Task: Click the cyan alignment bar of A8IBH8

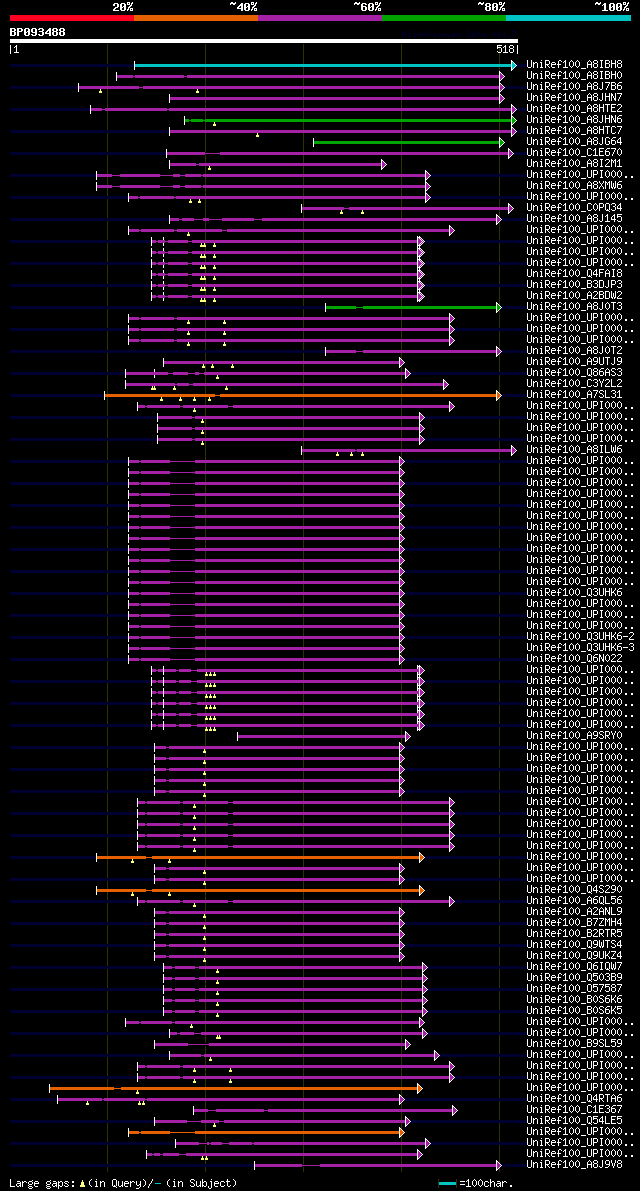Action: click(x=325, y=65)
